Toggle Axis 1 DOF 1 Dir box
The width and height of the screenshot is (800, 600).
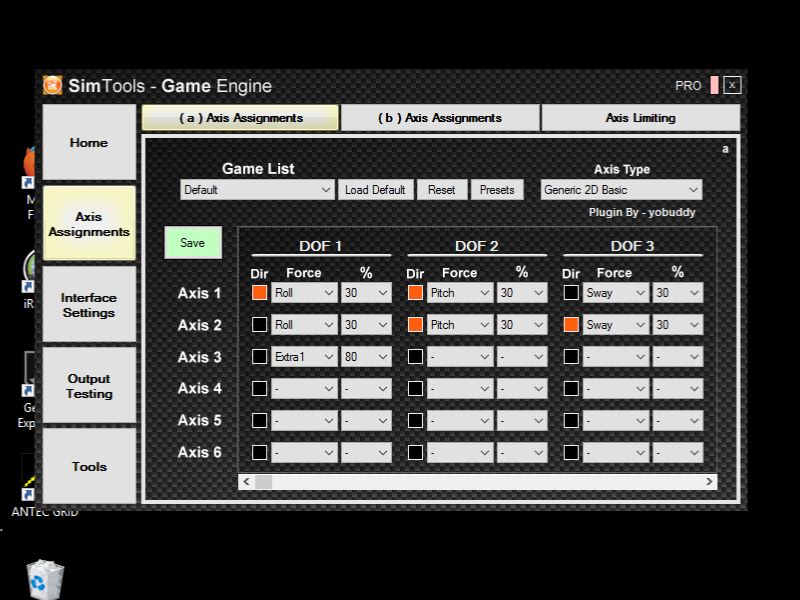[x=259, y=293]
